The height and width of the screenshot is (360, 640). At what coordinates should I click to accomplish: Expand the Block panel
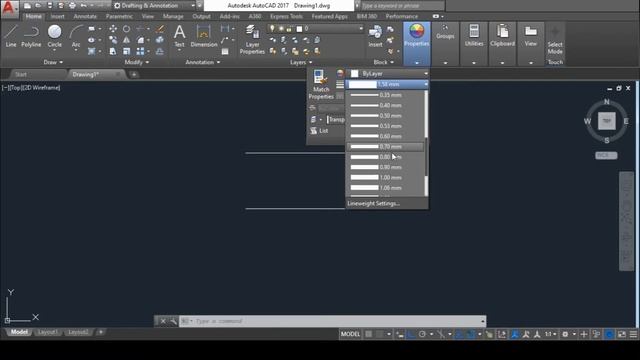(x=384, y=62)
